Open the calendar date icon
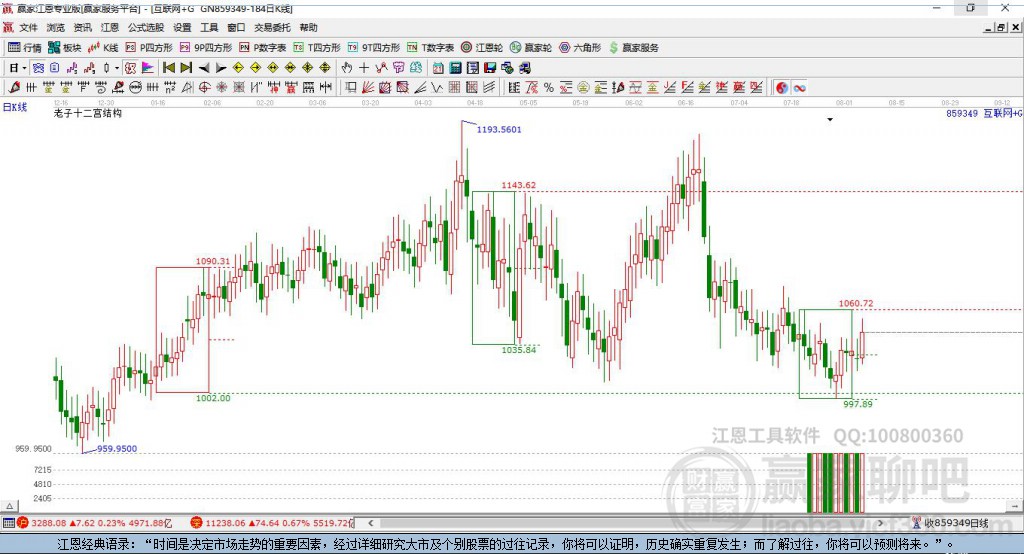The width and height of the screenshot is (1024, 554). (x=438, y=68)
